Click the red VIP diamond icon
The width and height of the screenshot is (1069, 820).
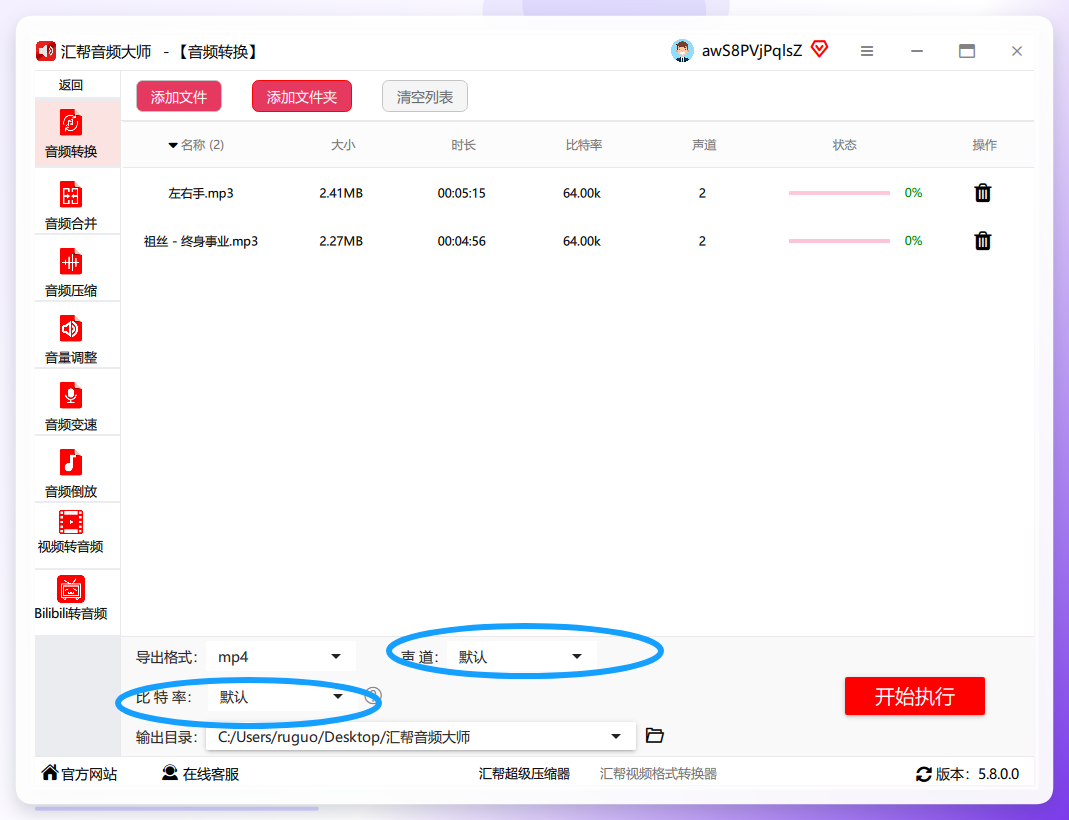pos(819,49)
